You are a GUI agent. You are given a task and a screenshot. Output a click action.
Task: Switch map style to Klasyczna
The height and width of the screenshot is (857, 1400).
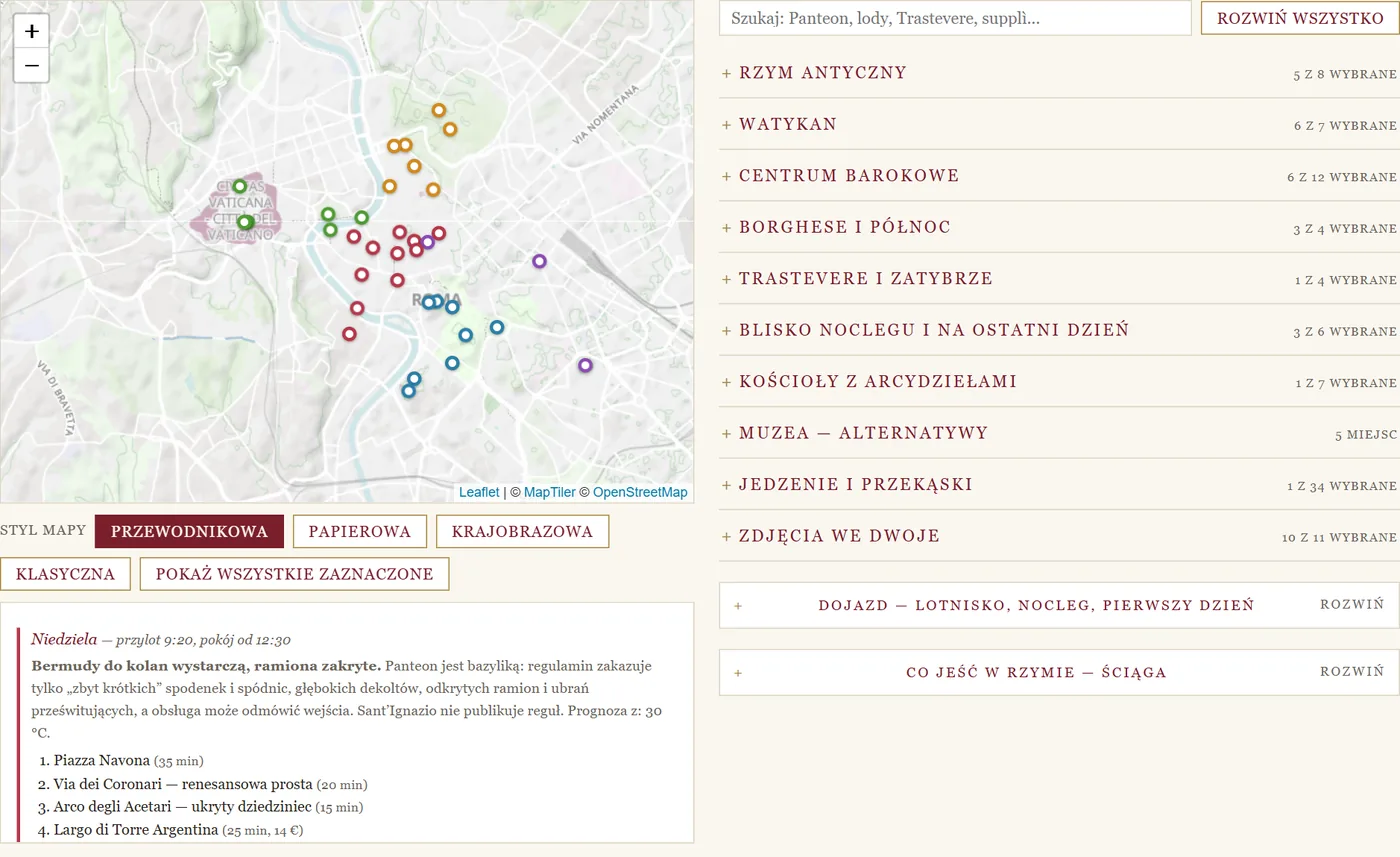click(x=65, y=574)
